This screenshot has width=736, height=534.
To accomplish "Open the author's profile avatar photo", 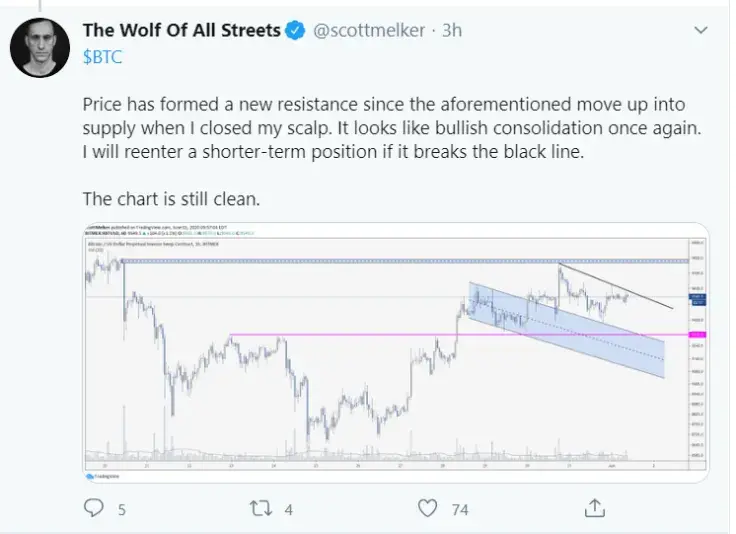I will click(x=39, y=47).
